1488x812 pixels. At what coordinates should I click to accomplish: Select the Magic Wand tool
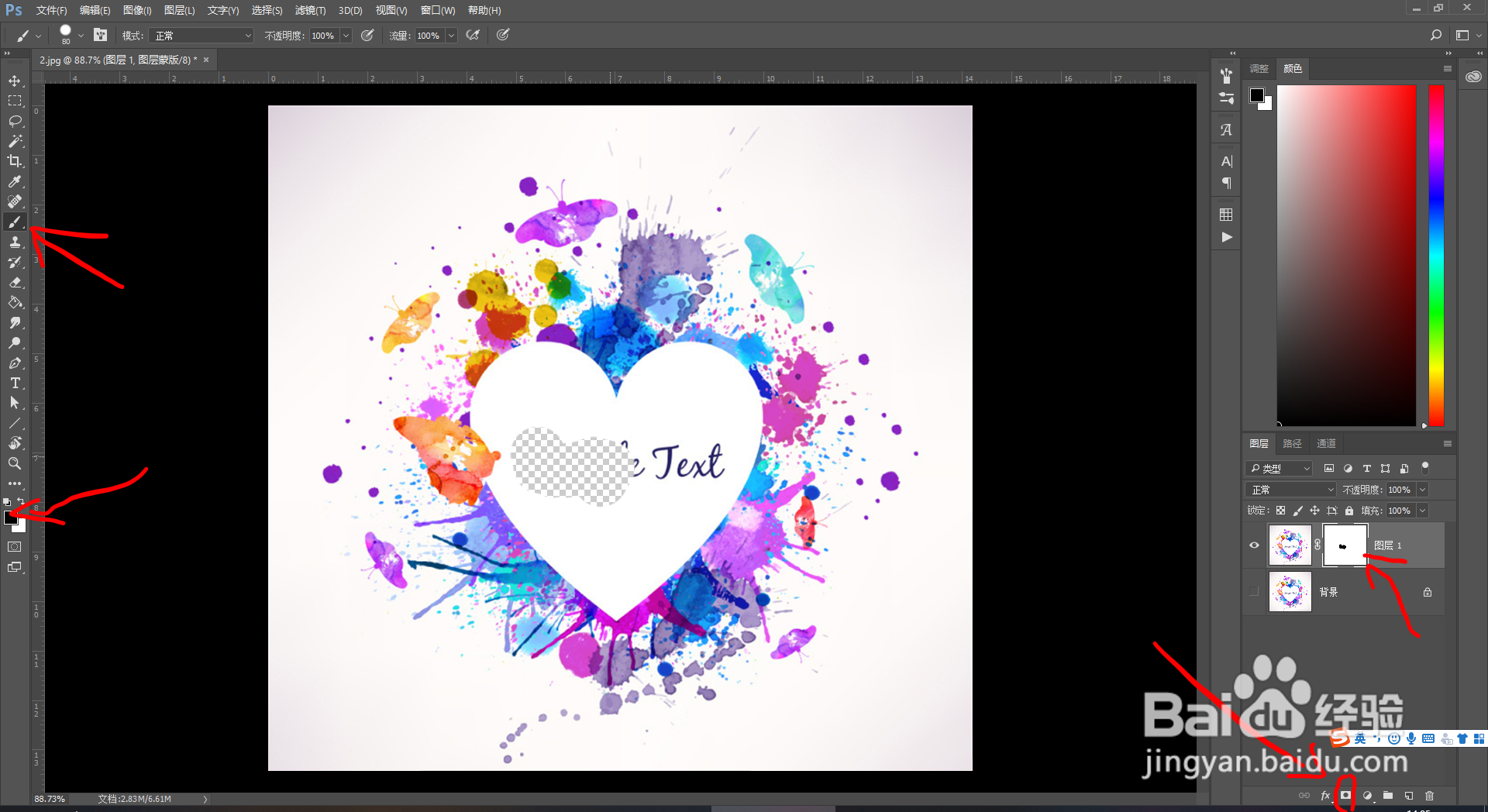(15, 141)
